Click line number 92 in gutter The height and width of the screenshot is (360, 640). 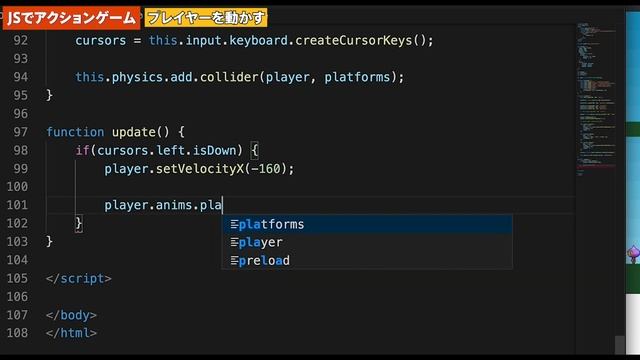tap(21, 40)
